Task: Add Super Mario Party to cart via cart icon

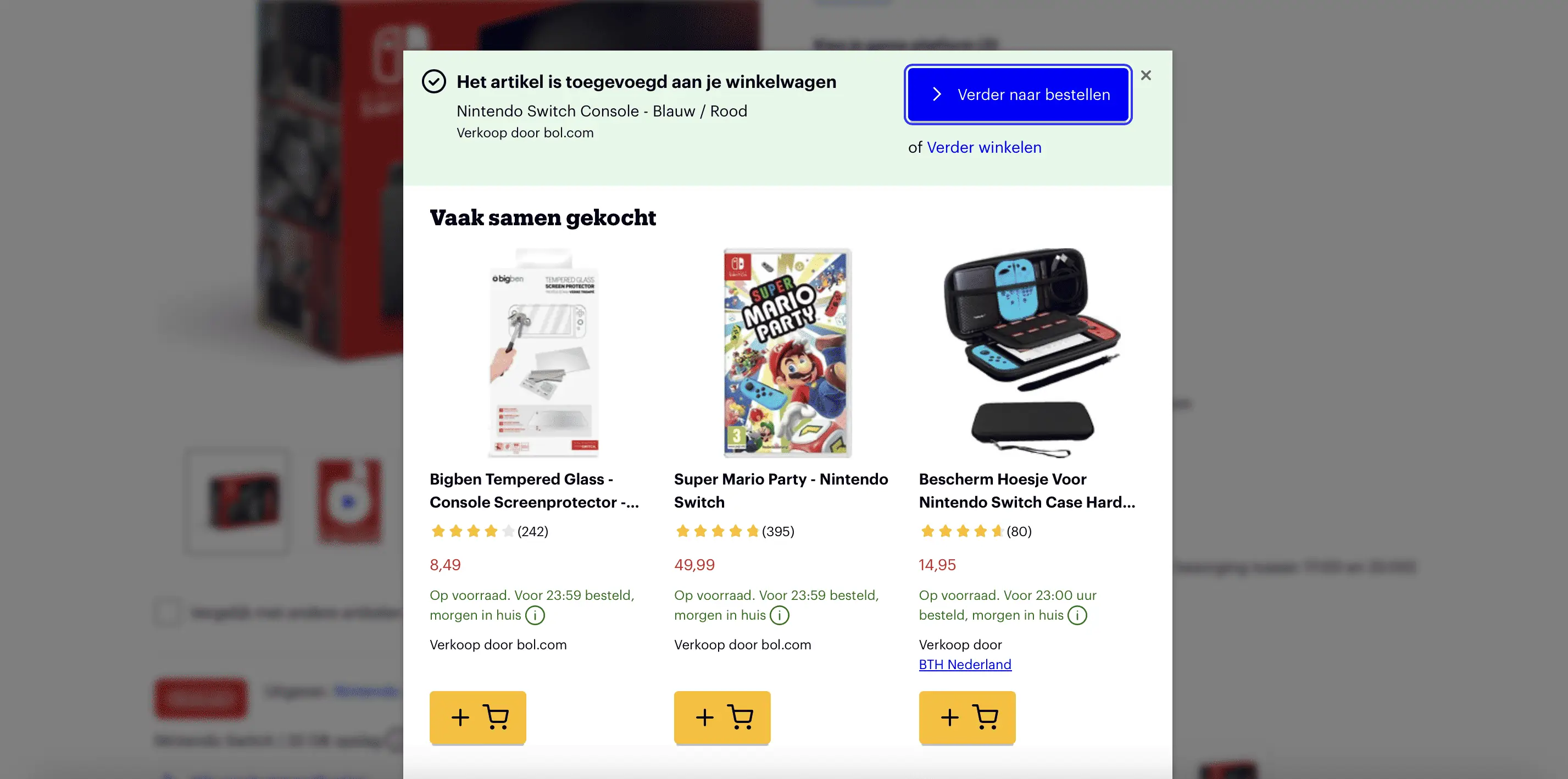Action: [722, 718]
